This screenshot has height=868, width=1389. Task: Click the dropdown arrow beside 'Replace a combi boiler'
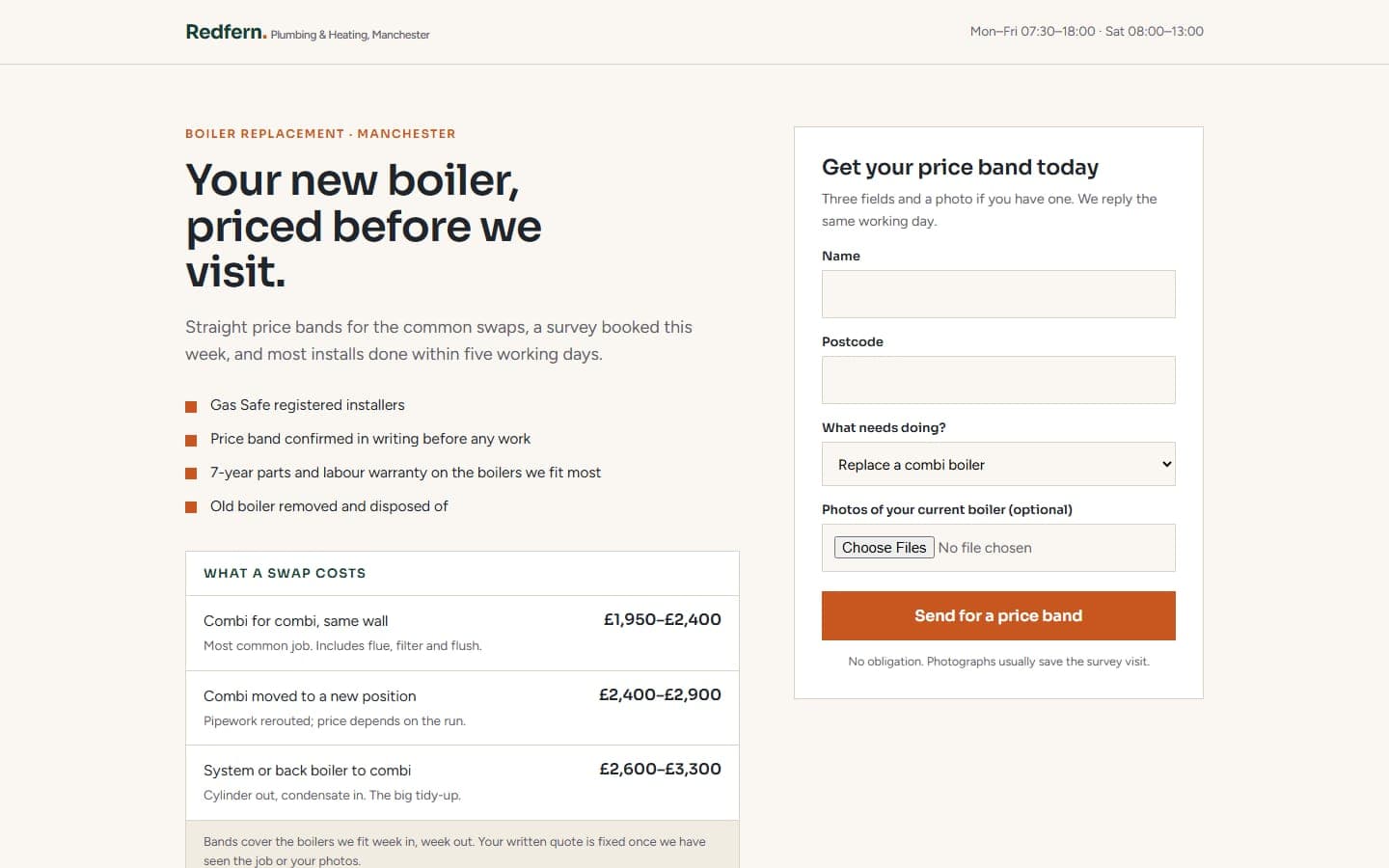click(x=1166, y=464)
